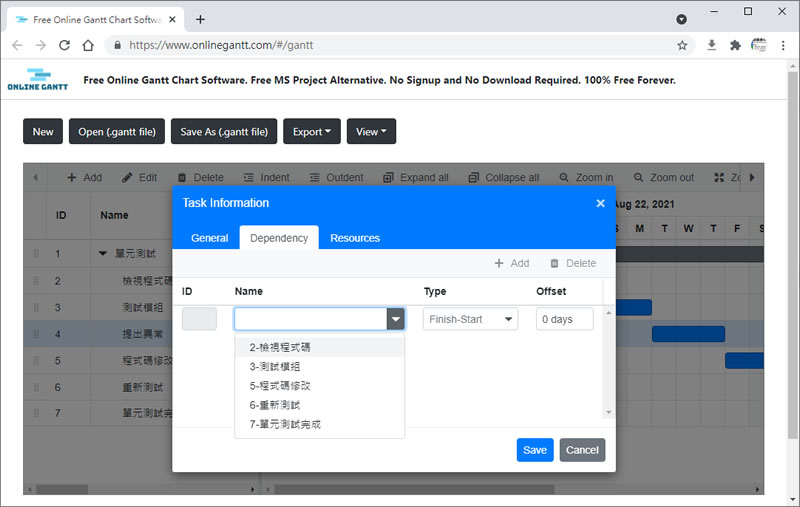Collapse all tasks in the Gantt
This screenshot has height=507, width=800.
tap(504, 178)
